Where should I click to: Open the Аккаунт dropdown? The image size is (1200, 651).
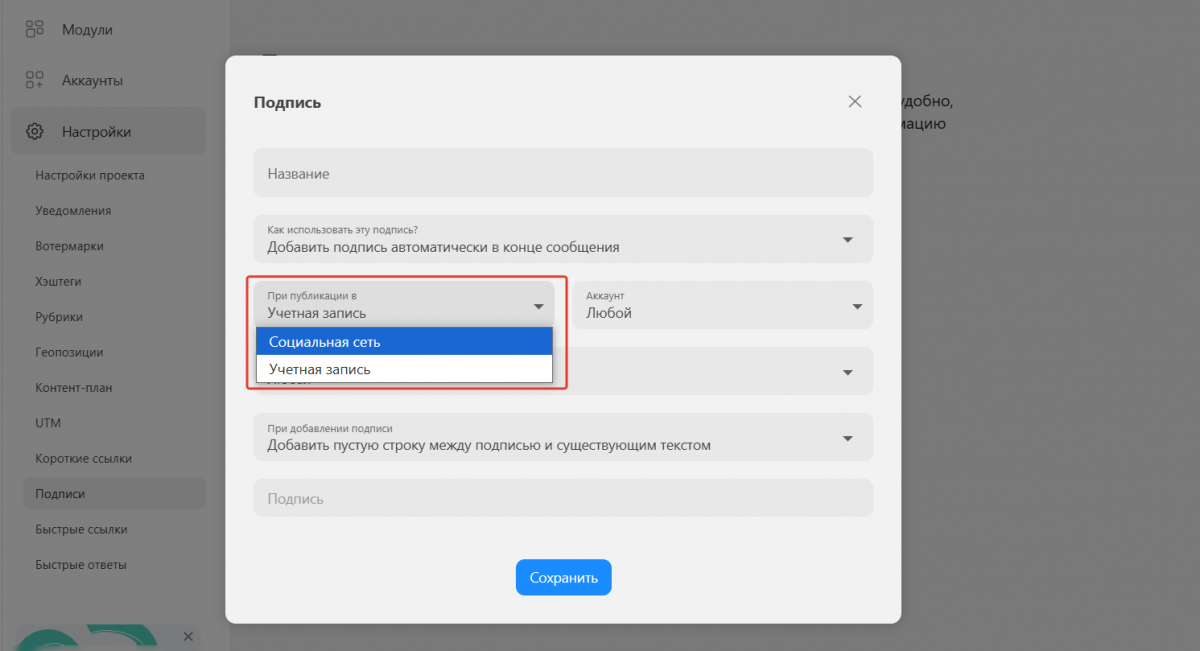coord(723,305)
